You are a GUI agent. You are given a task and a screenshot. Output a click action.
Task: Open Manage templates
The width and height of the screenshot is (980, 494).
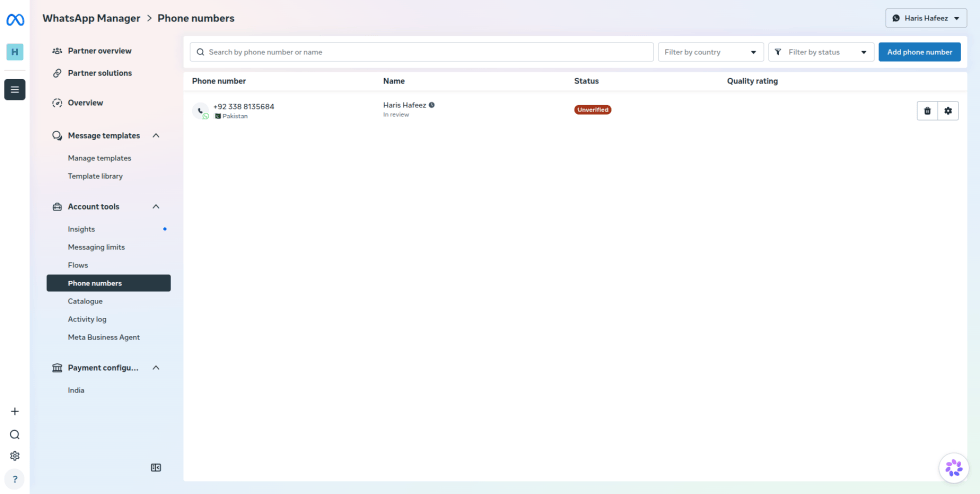pos(99,158)
